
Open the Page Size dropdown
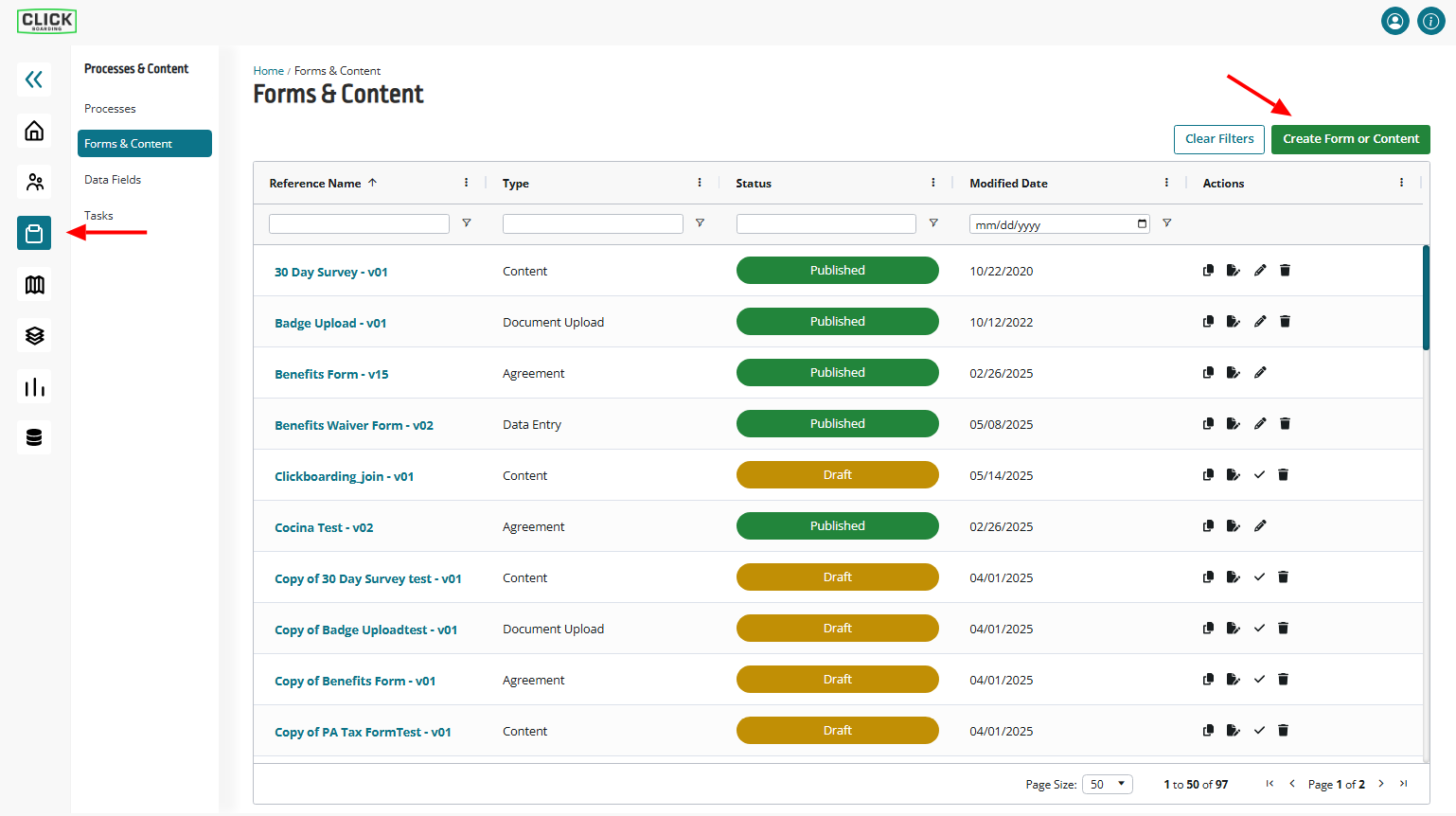pyautogui.click(x=1108, y=784)
